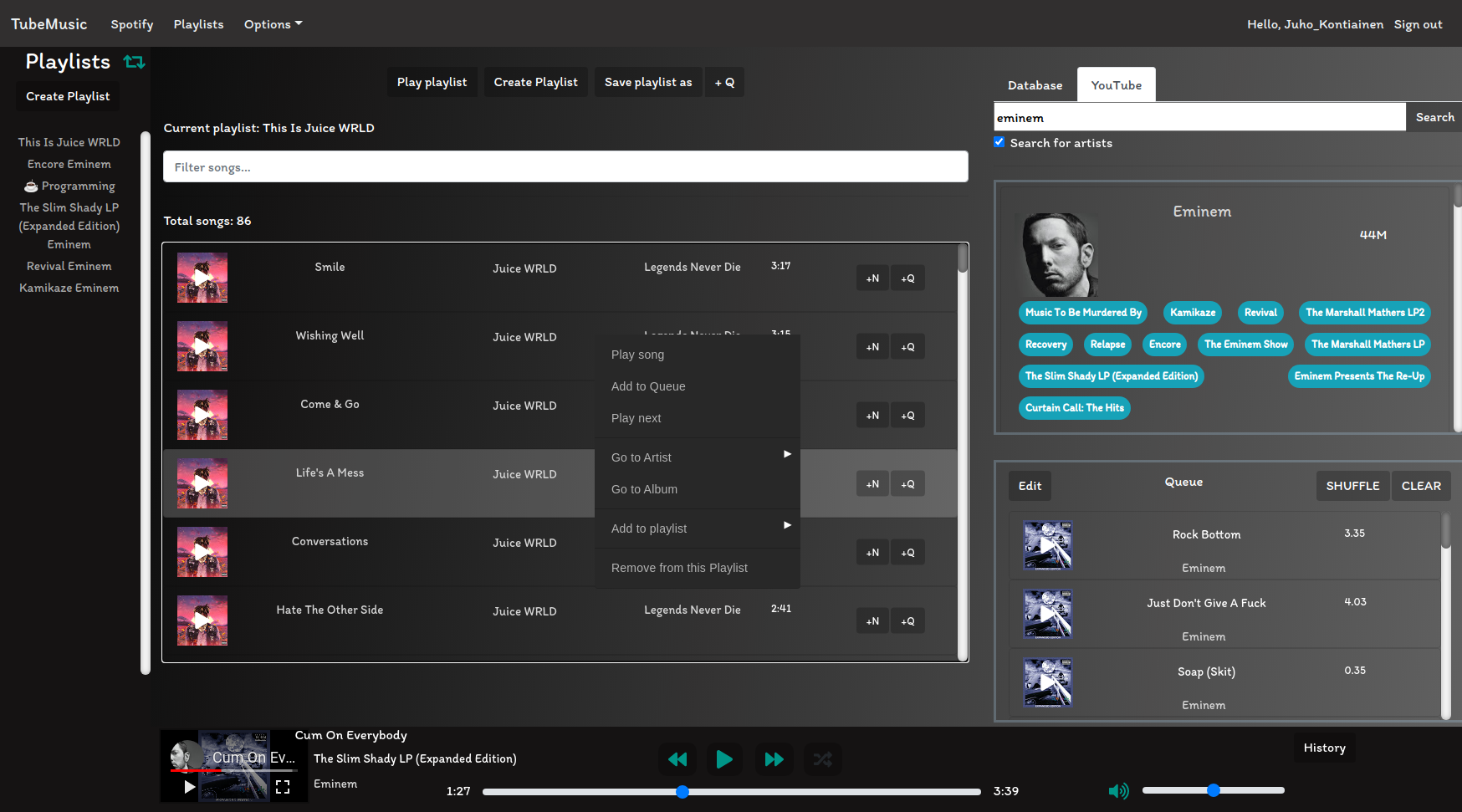Viewport: 1462px width, 812px height.
Task: Click the volume slider
Action: pos(1213,790)
